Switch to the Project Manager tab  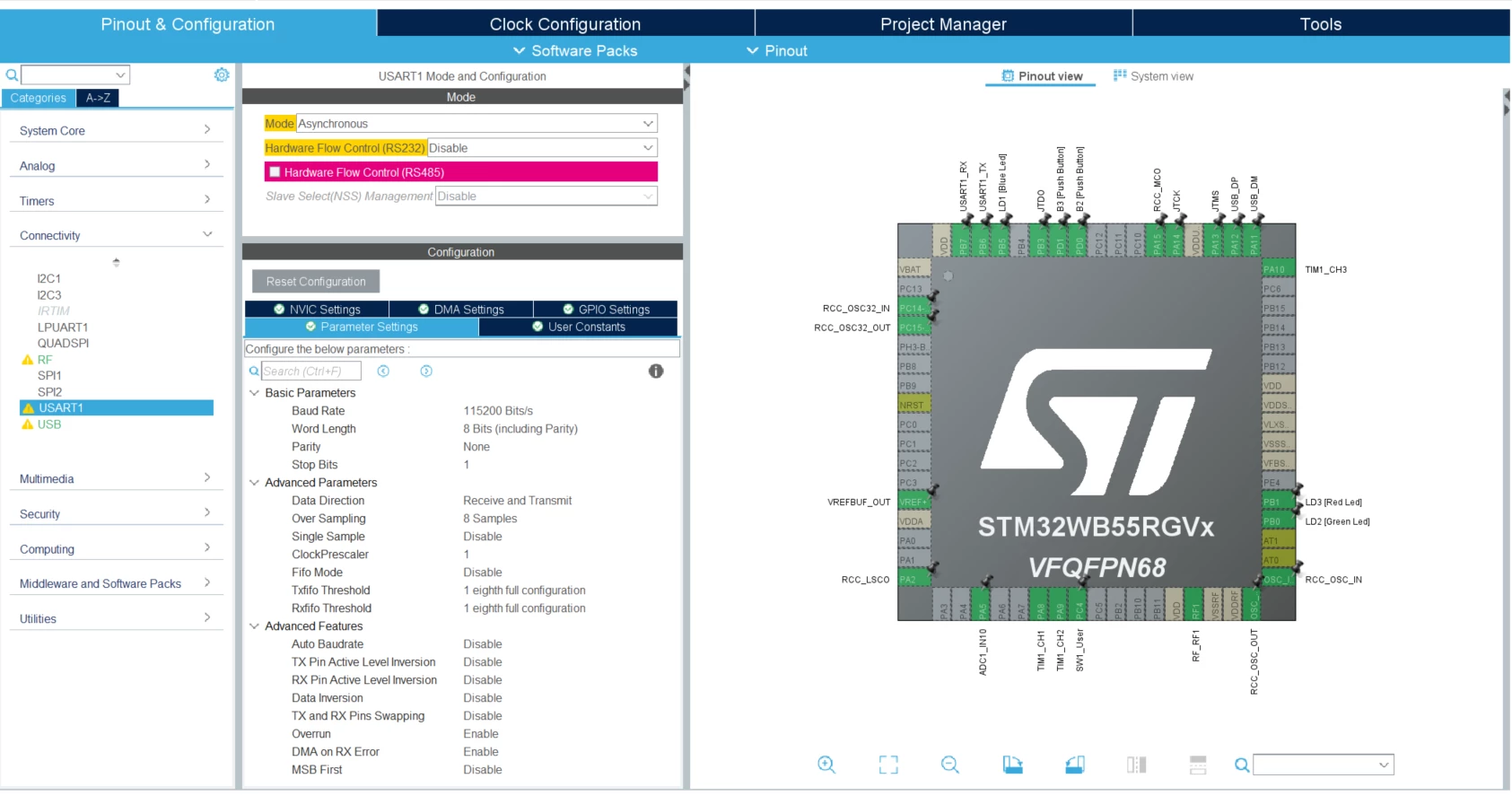(943, 24)
